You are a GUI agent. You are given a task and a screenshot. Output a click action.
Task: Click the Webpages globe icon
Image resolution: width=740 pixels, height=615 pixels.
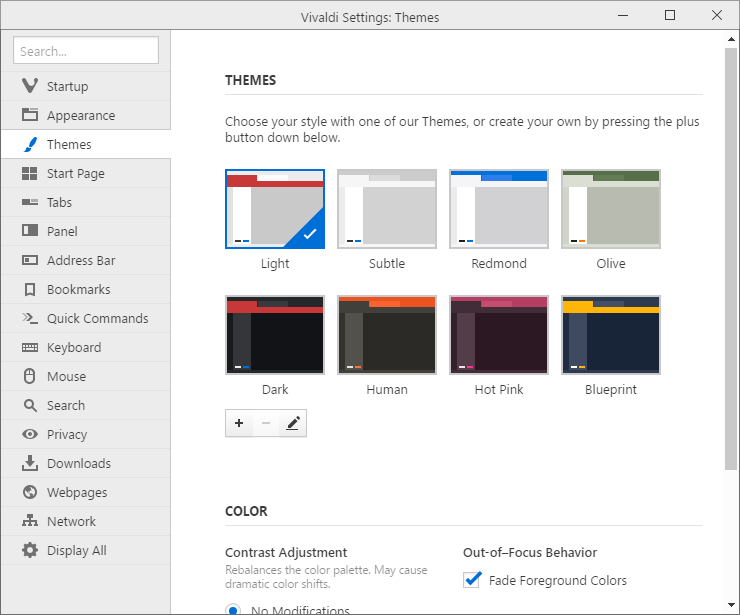pyautogui.click(x=30, y=492)
